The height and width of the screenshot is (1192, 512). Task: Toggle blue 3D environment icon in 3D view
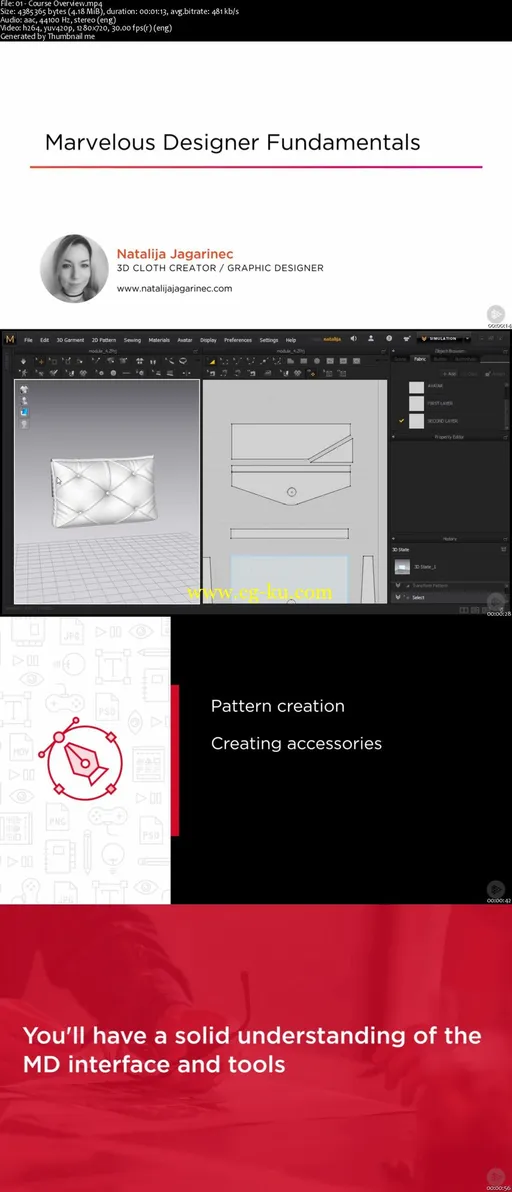tap(24, 412)
